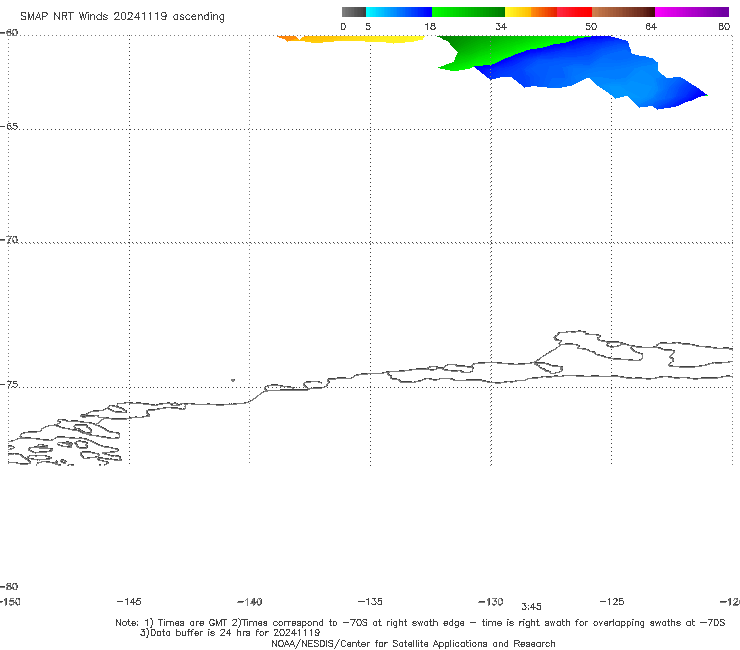Click the green segment of the color scale
Screen dimensions: 740x650
tap(468, 12)
